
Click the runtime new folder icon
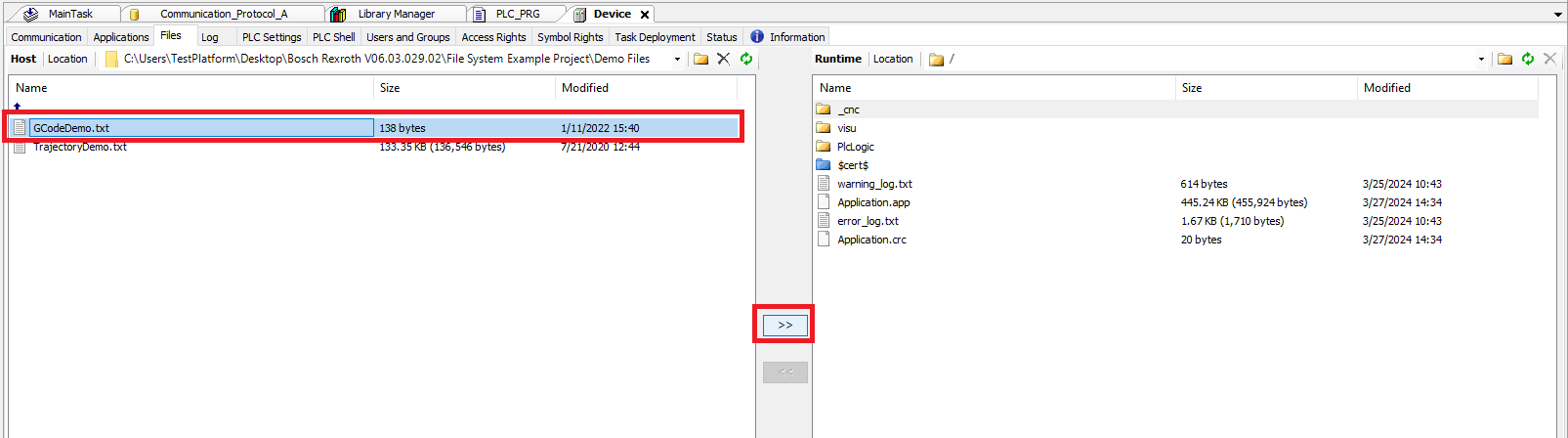tap(1504, 59)
